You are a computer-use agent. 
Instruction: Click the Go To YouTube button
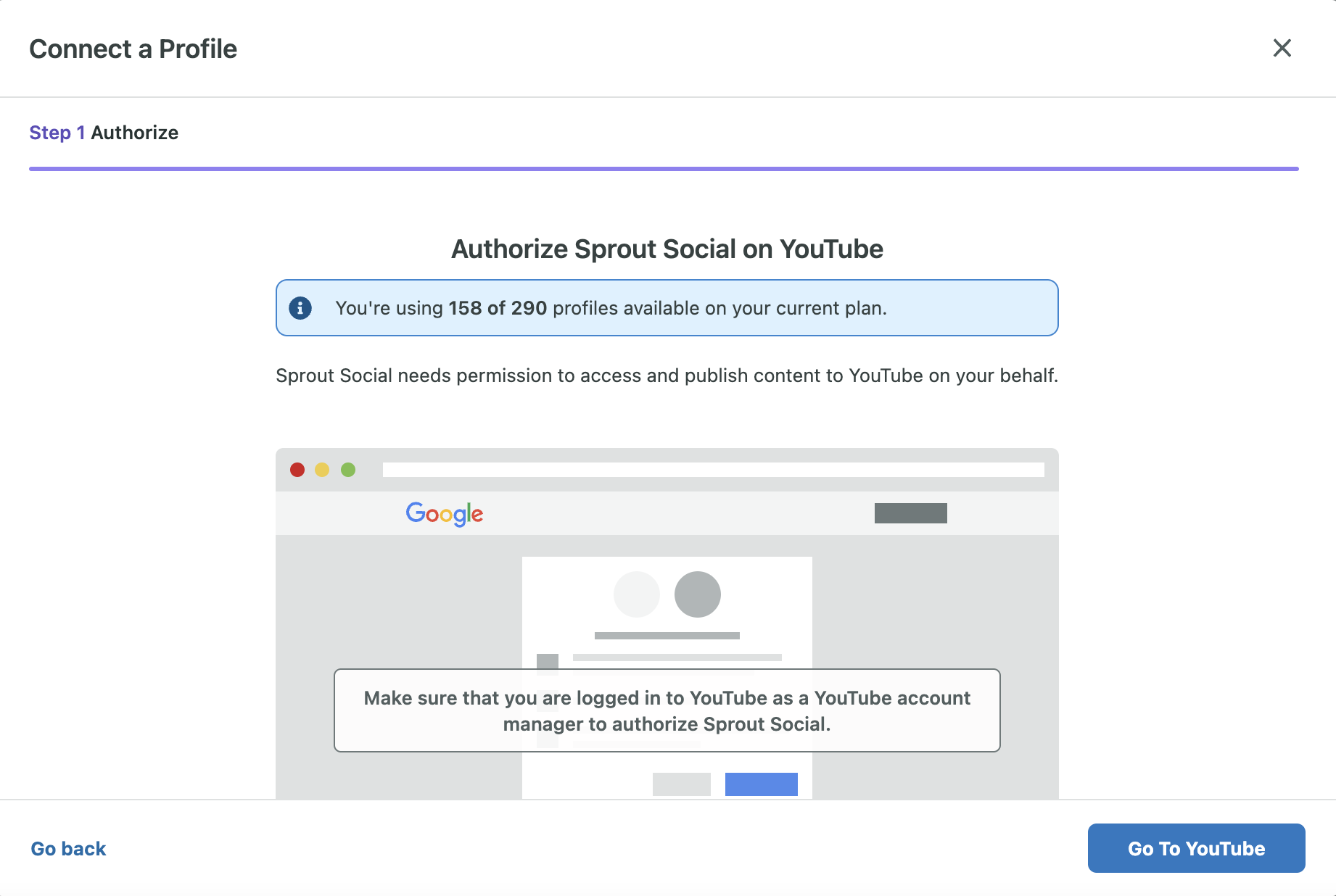pos(1196,848)
